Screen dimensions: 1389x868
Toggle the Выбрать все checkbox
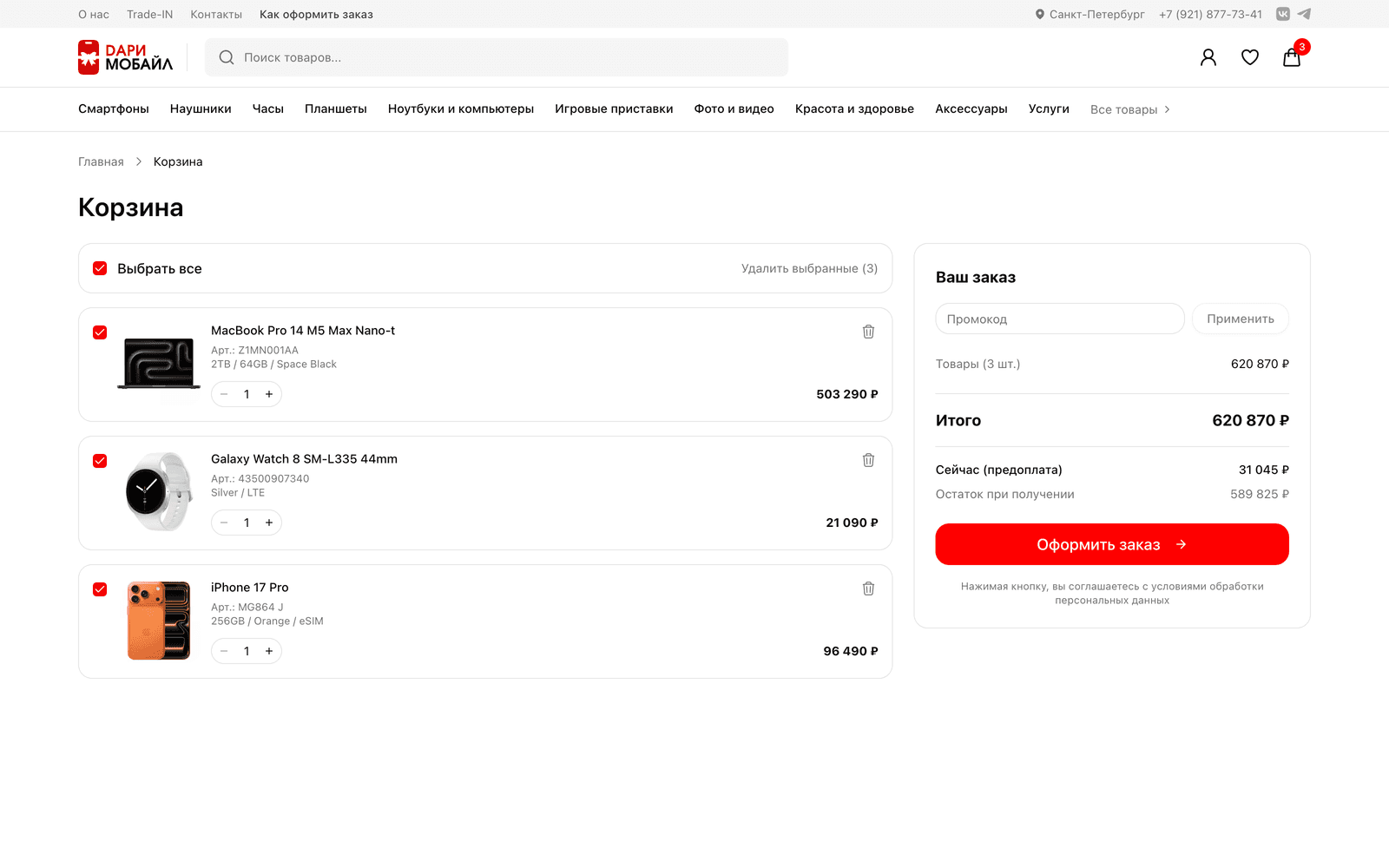pyautogui.click(x=100, y=268)
